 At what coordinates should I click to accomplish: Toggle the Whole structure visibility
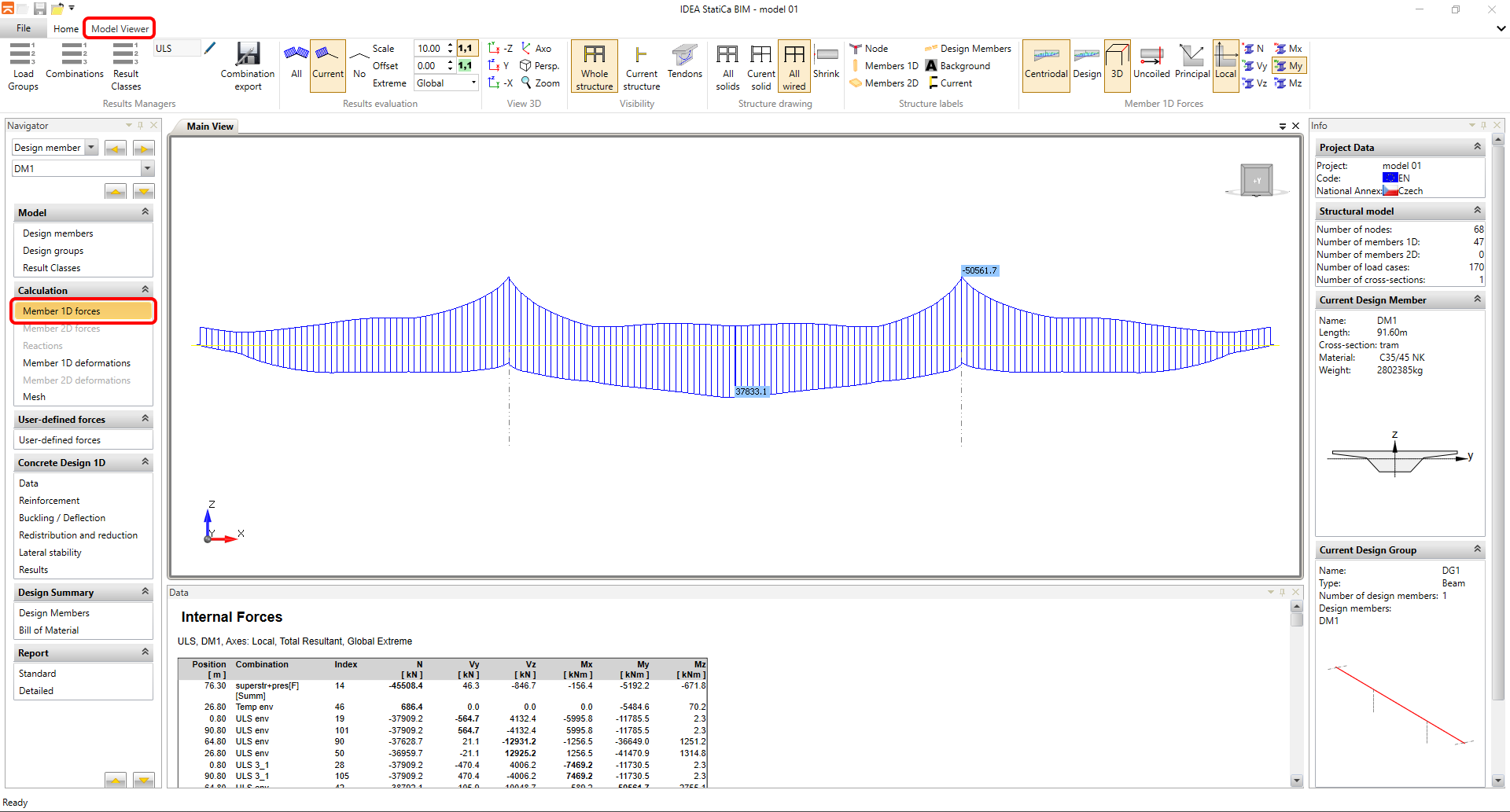click(595, 66)
